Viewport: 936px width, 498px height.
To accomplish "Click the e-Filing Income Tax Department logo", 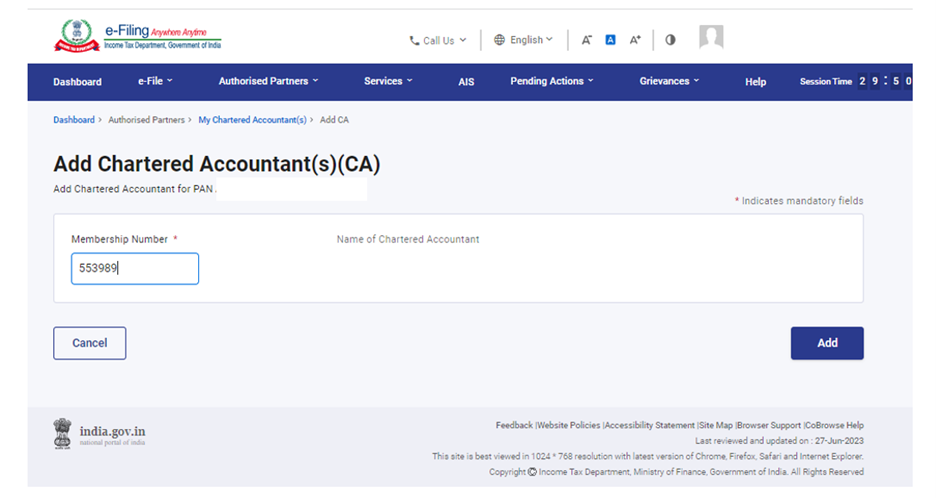I will click(x=137, y=38).
